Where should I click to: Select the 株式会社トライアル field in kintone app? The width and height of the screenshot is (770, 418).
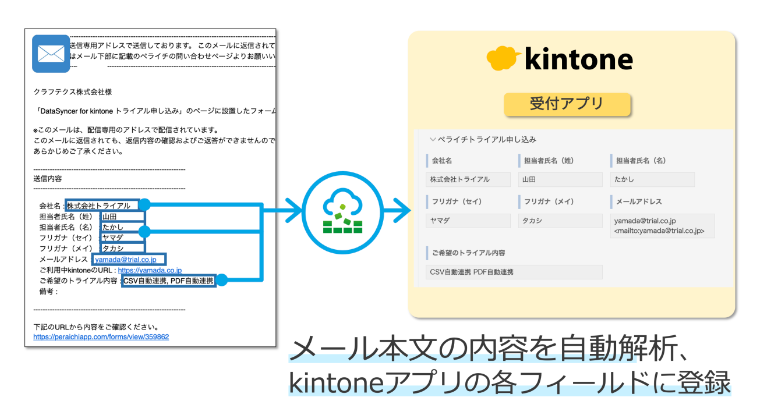point(468,179)
